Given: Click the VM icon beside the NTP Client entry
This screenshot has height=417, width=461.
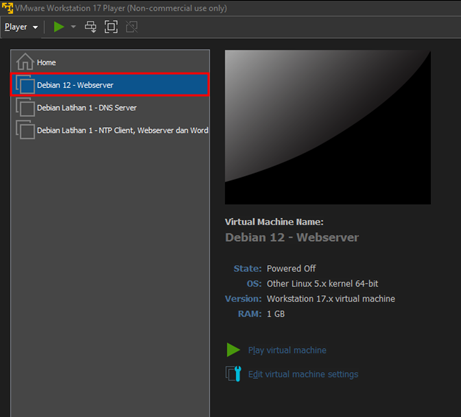Looking at the screenshot, I should 25,130.
